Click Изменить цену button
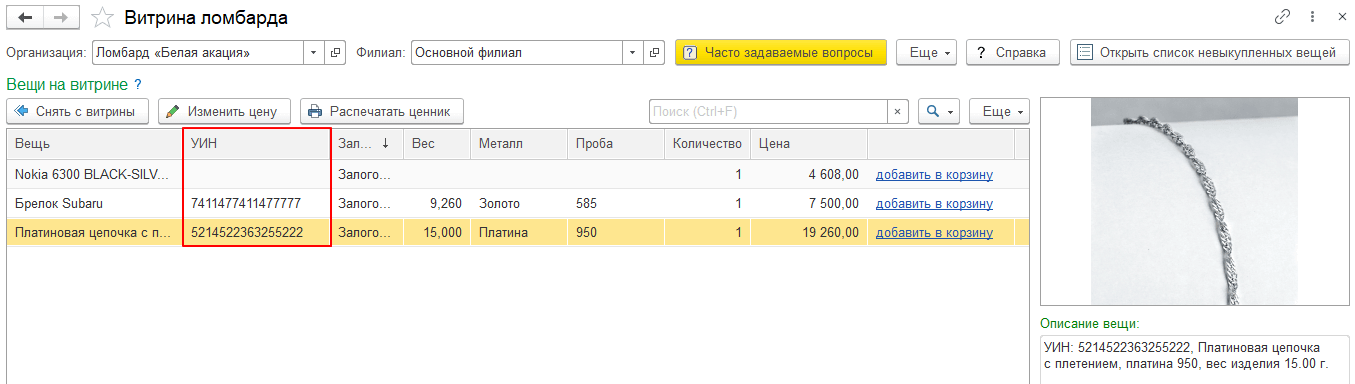Screen dimensions: 1355x384 pos(225,111)
